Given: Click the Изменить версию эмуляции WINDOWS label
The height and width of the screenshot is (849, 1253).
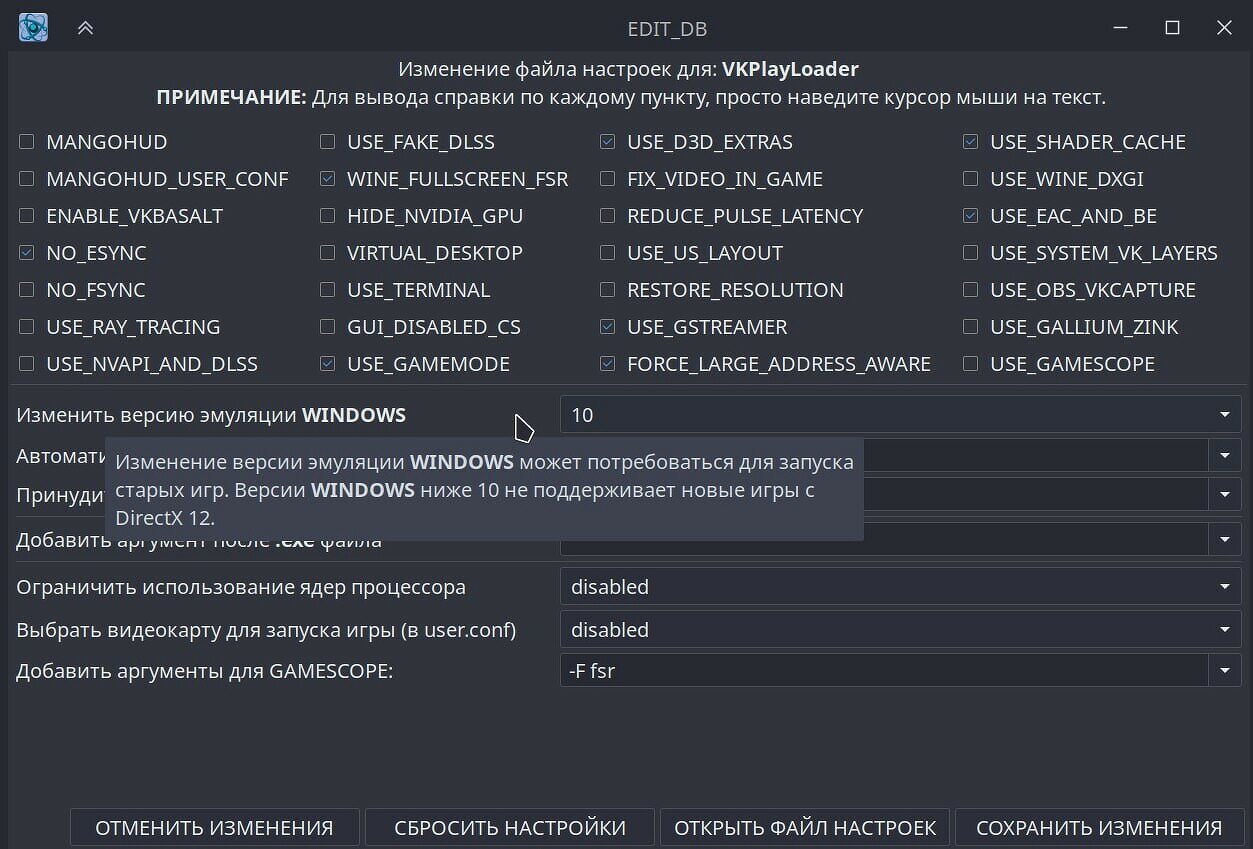Looking at the screenshot, I should [x=211, y=415].
